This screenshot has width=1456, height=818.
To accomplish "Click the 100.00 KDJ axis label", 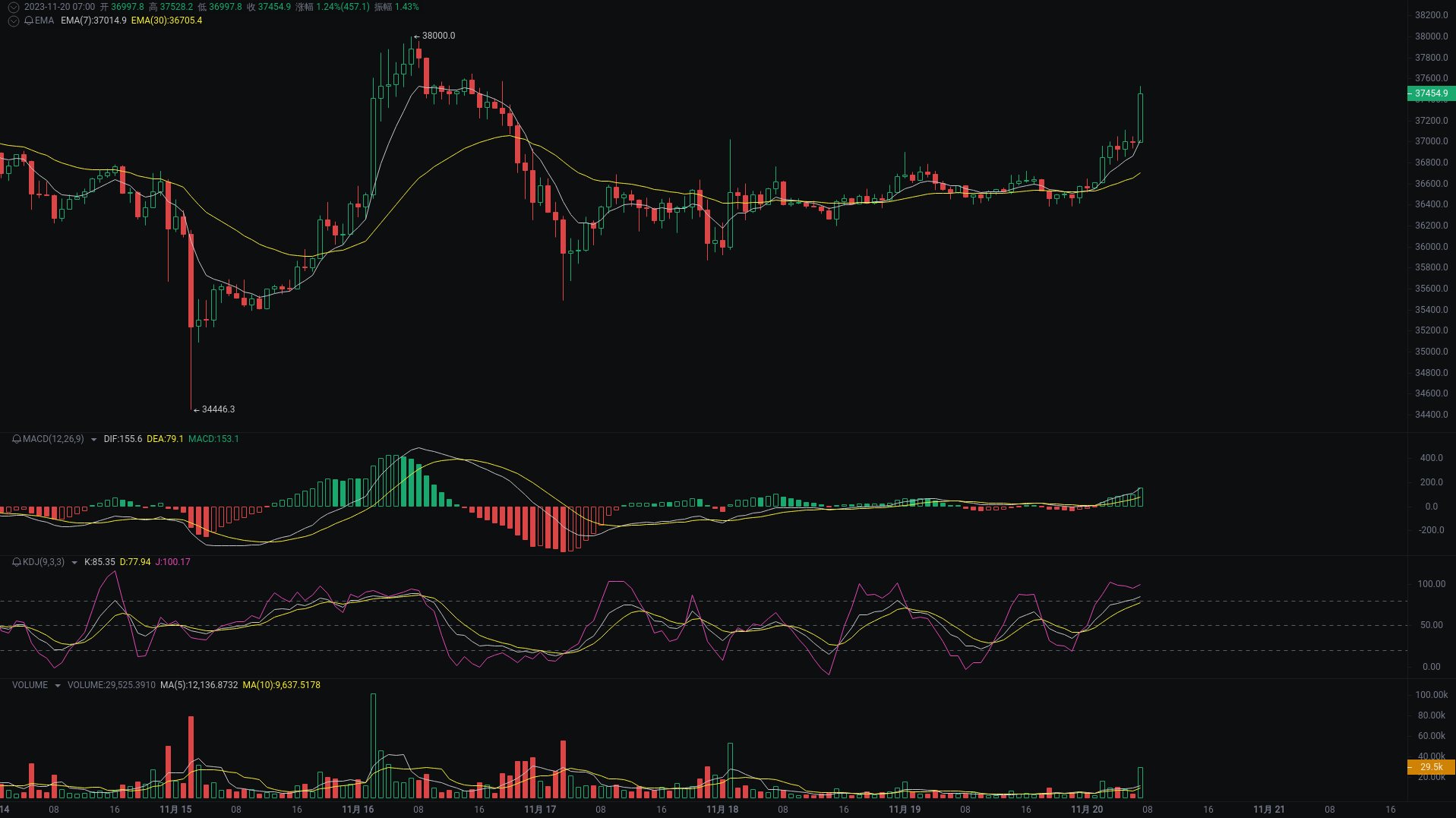I will pyautogui.click(x=1431, y=584).
